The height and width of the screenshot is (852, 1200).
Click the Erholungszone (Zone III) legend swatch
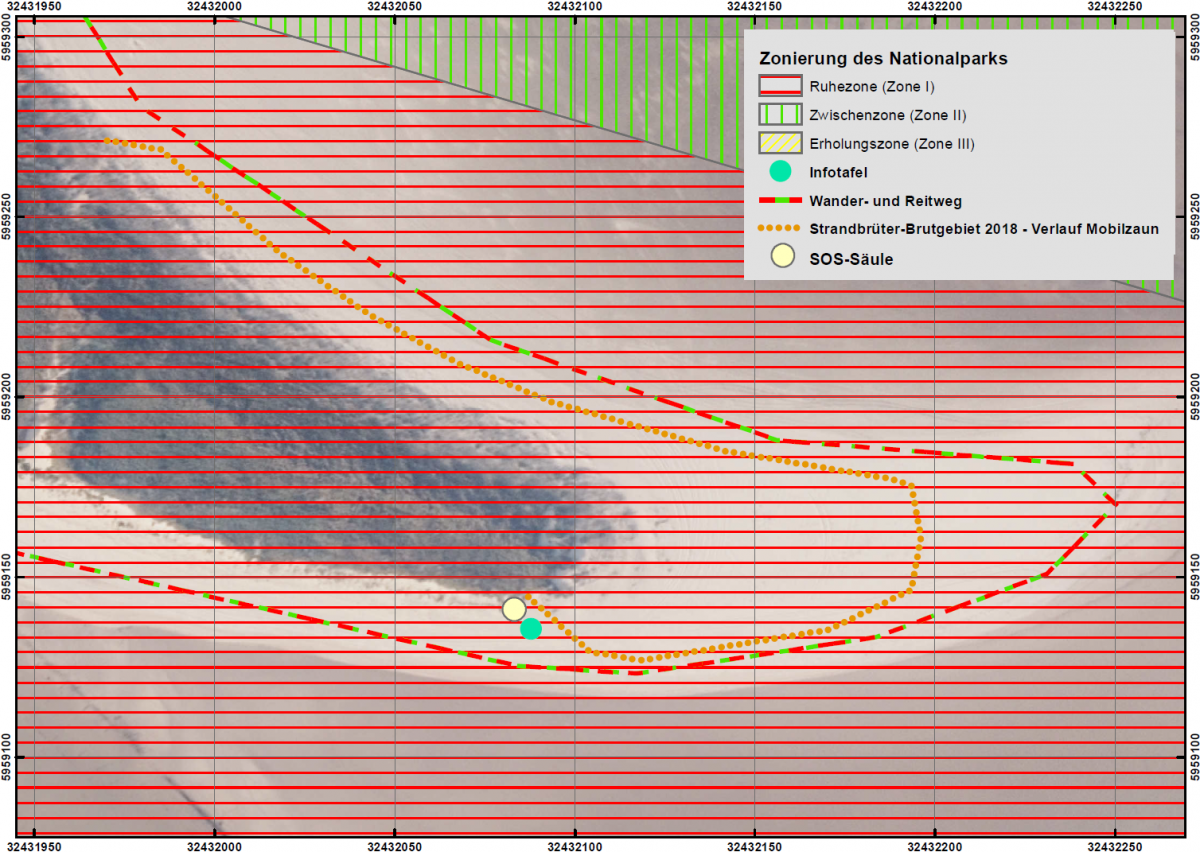click(x=779, y=143)
